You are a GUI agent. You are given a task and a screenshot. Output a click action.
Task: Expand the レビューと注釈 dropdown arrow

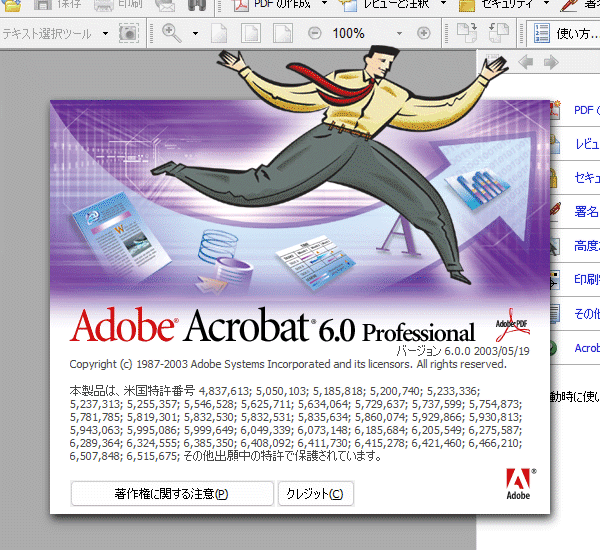pyautogui.click(x=443, y=3)
